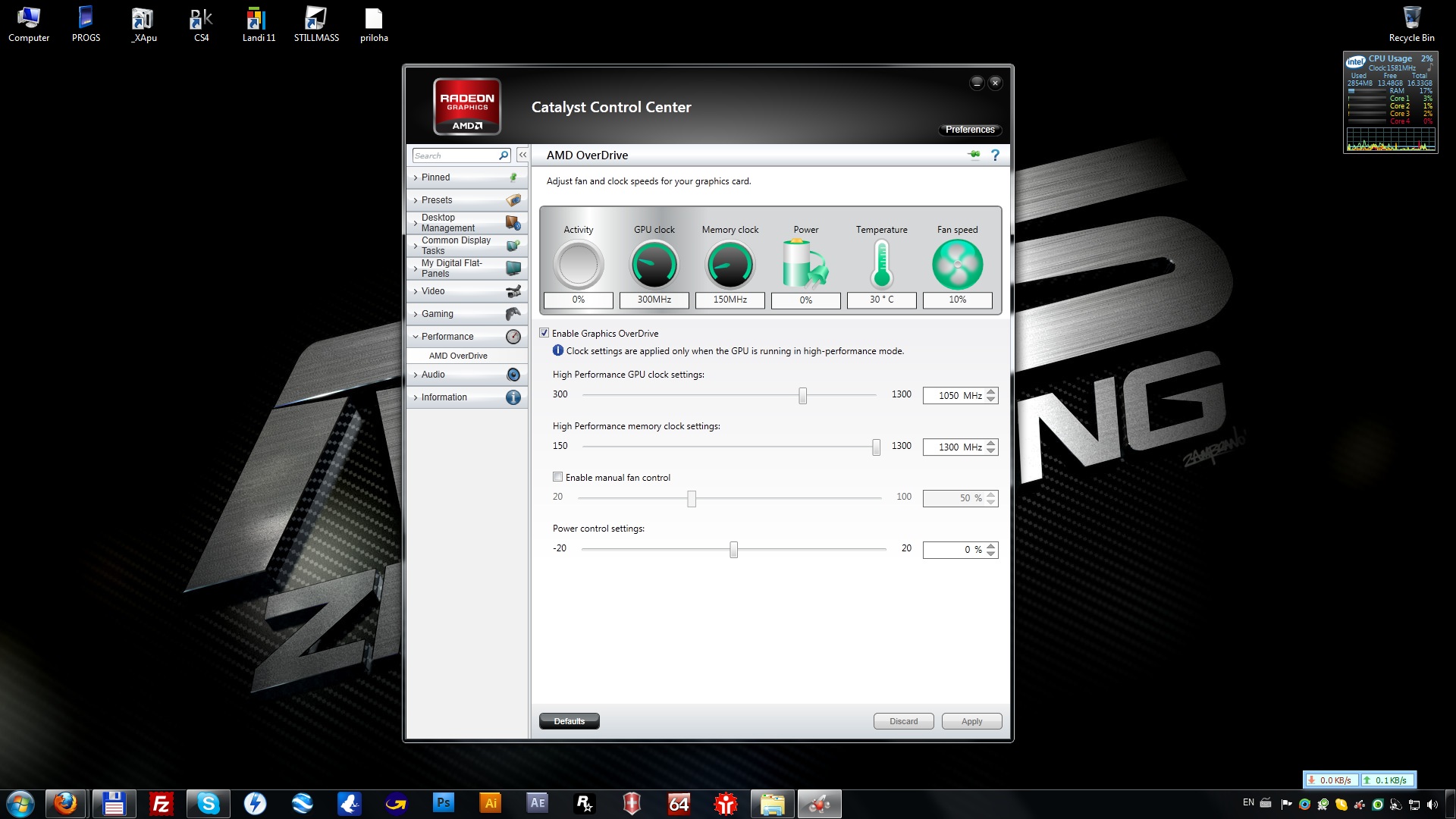This screenshot has height=819, width=1456.
Task: Open the Computer desktop icon
Action: [x=29, y=24]
